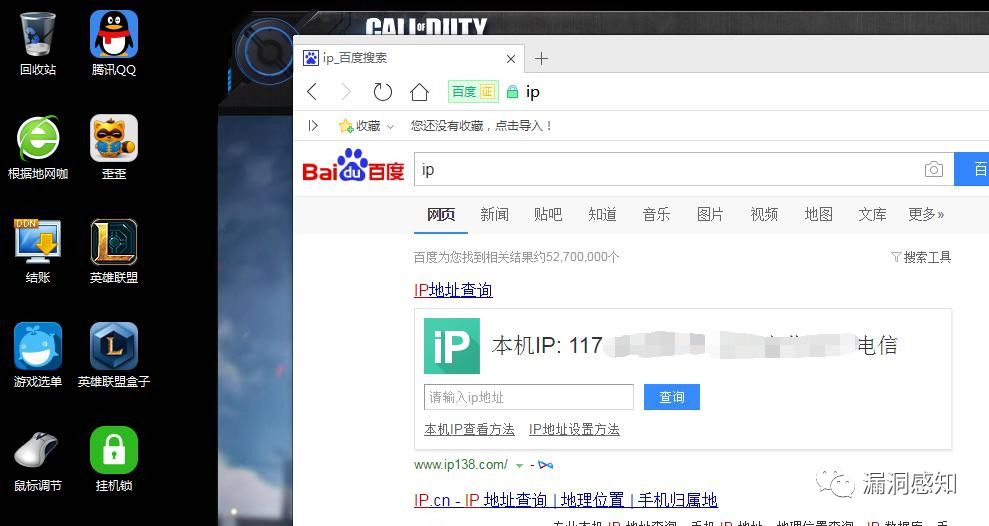Open the 本机IP查看方法 link

coord(469,430)
